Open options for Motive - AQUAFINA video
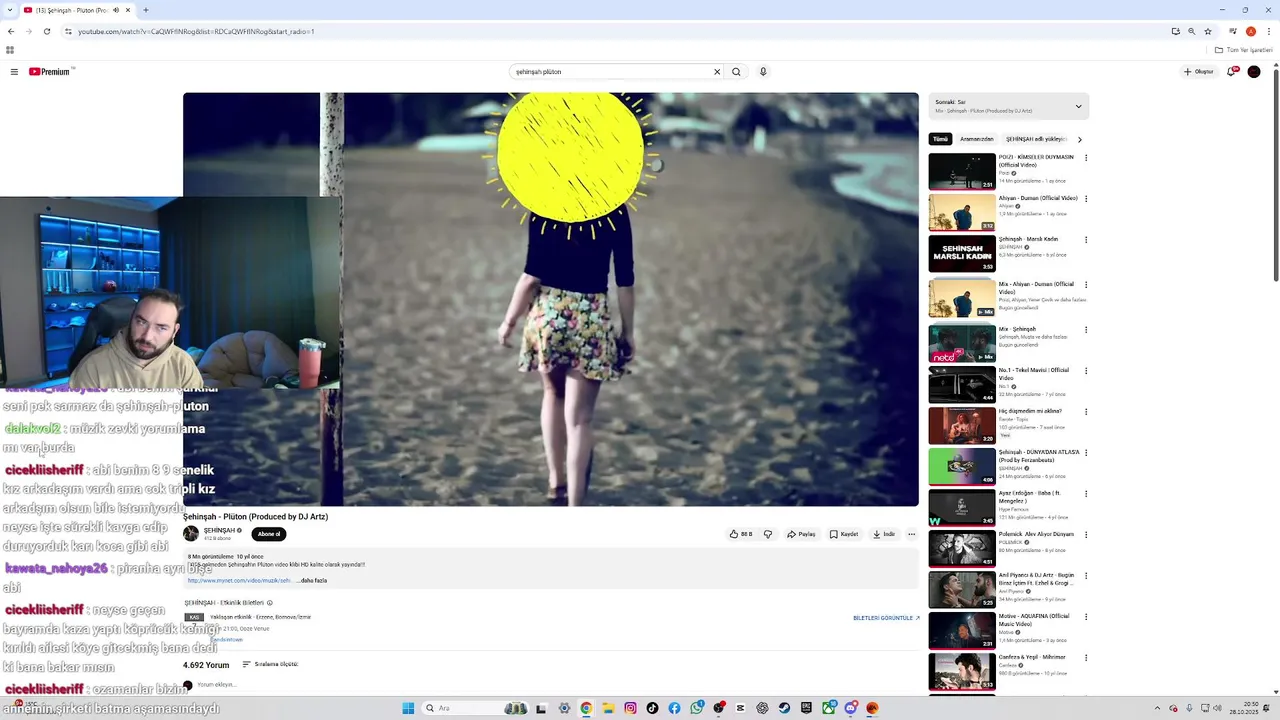The width and height of the screenshot is (1280, 720). 1086,617
